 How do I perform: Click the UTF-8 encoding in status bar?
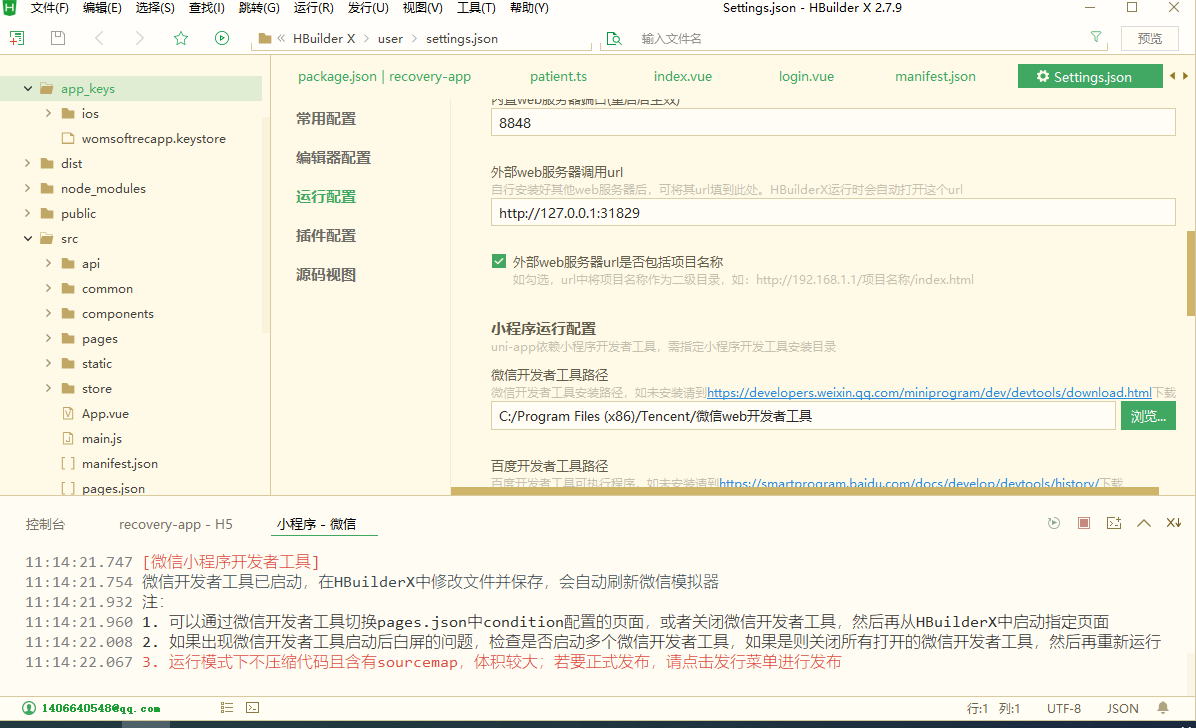pos(1063,708)
